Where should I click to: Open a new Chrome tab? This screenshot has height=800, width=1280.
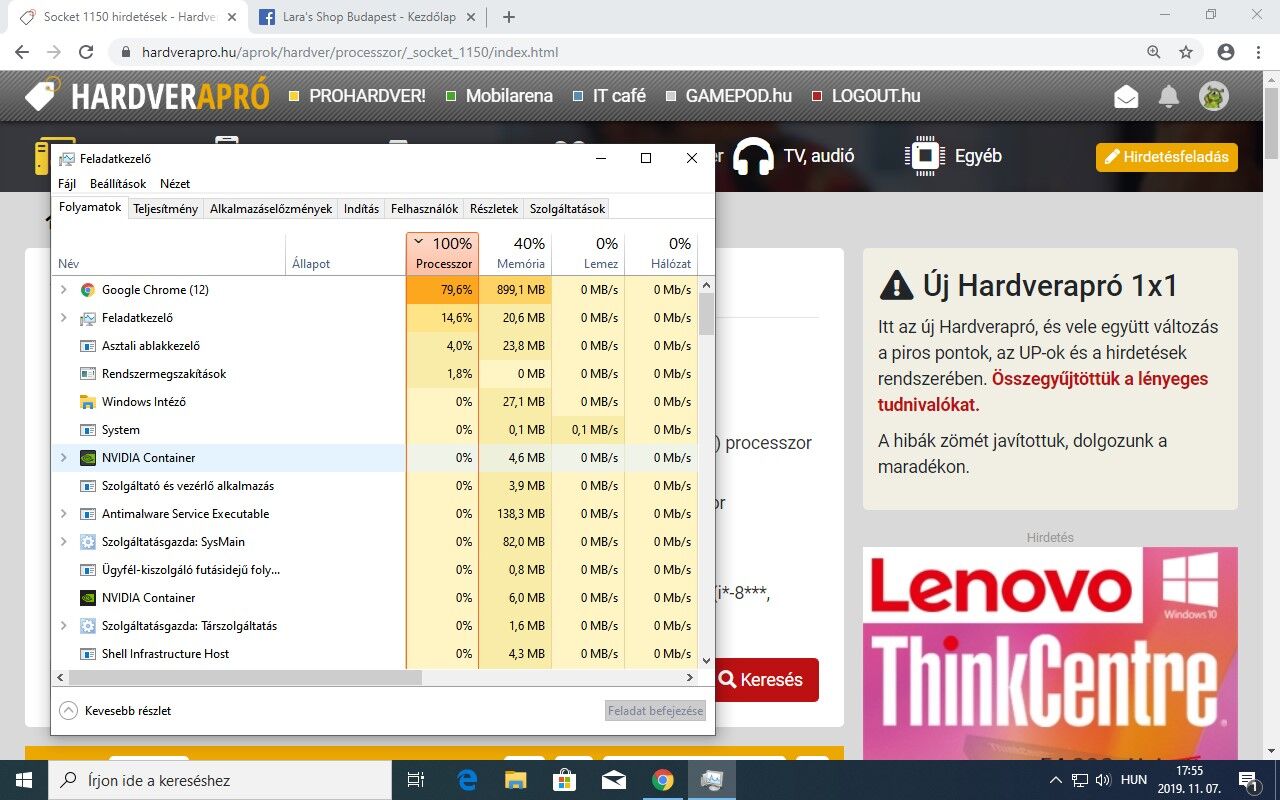click(509, 17)
